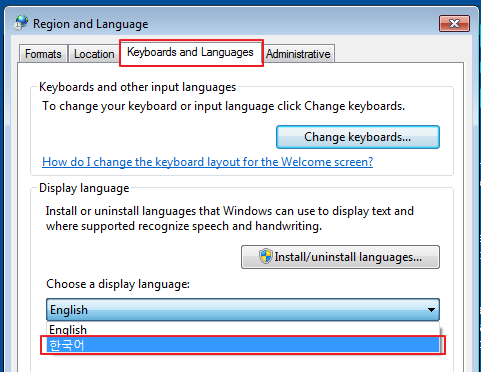Select 한국어 in the display language list
Viewport: 481px width, 372px height.
(243, 345)
